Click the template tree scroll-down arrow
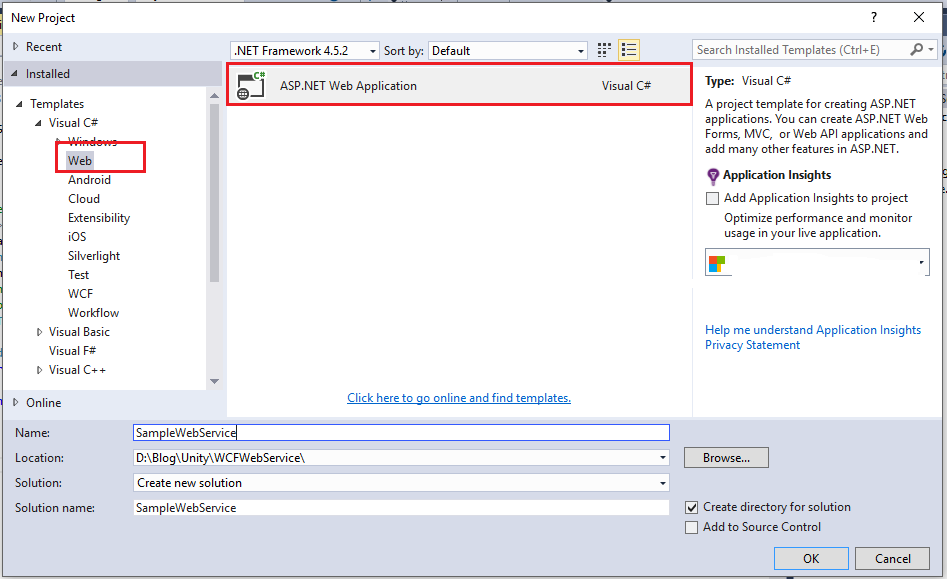 214,381
